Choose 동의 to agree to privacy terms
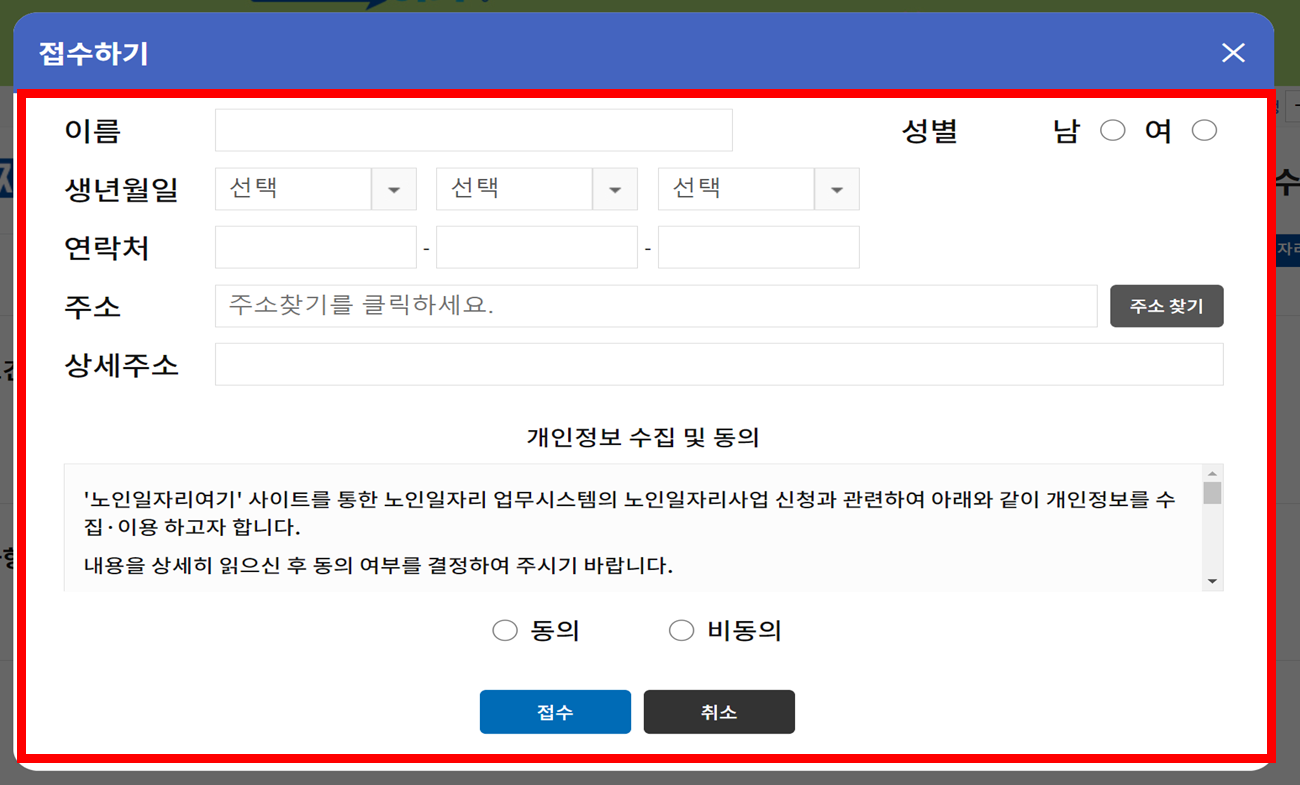 pyautogui.click(x=505, y=629)
